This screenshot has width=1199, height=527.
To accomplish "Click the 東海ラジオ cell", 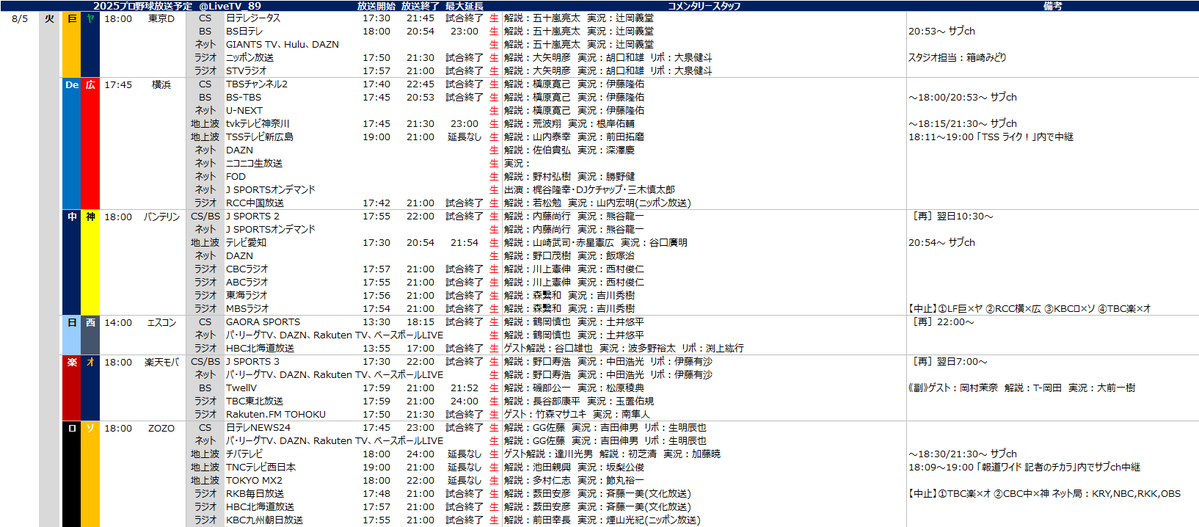I will [x=247, y=294].
